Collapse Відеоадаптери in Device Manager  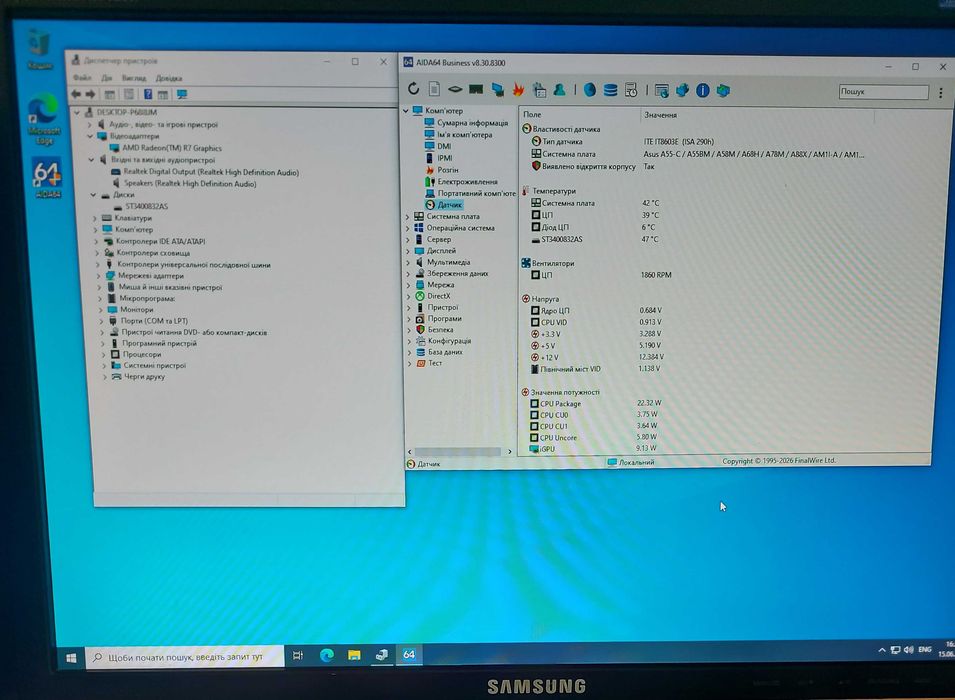point(90,136)
